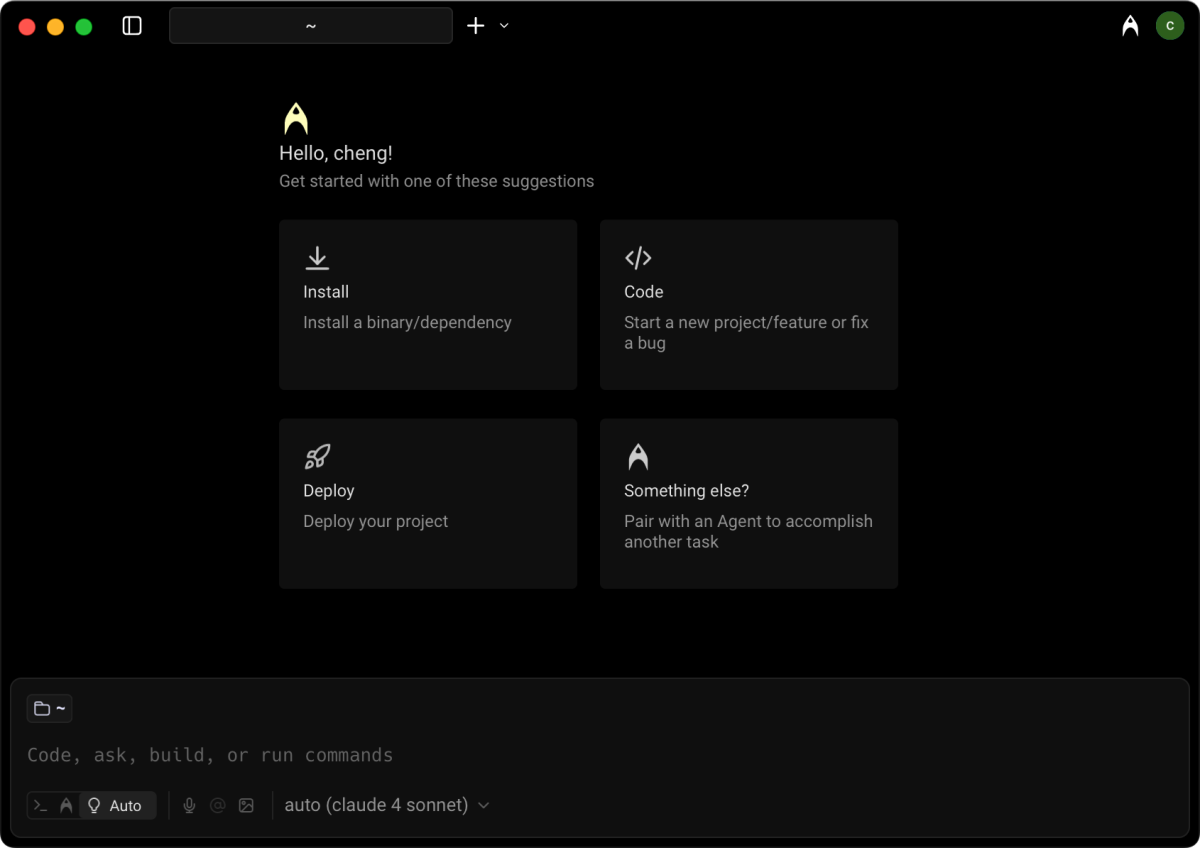The height and width of the screenshot is (848, 1200).
Task: Switch to terminal command mode
Action: coord(41,805)
